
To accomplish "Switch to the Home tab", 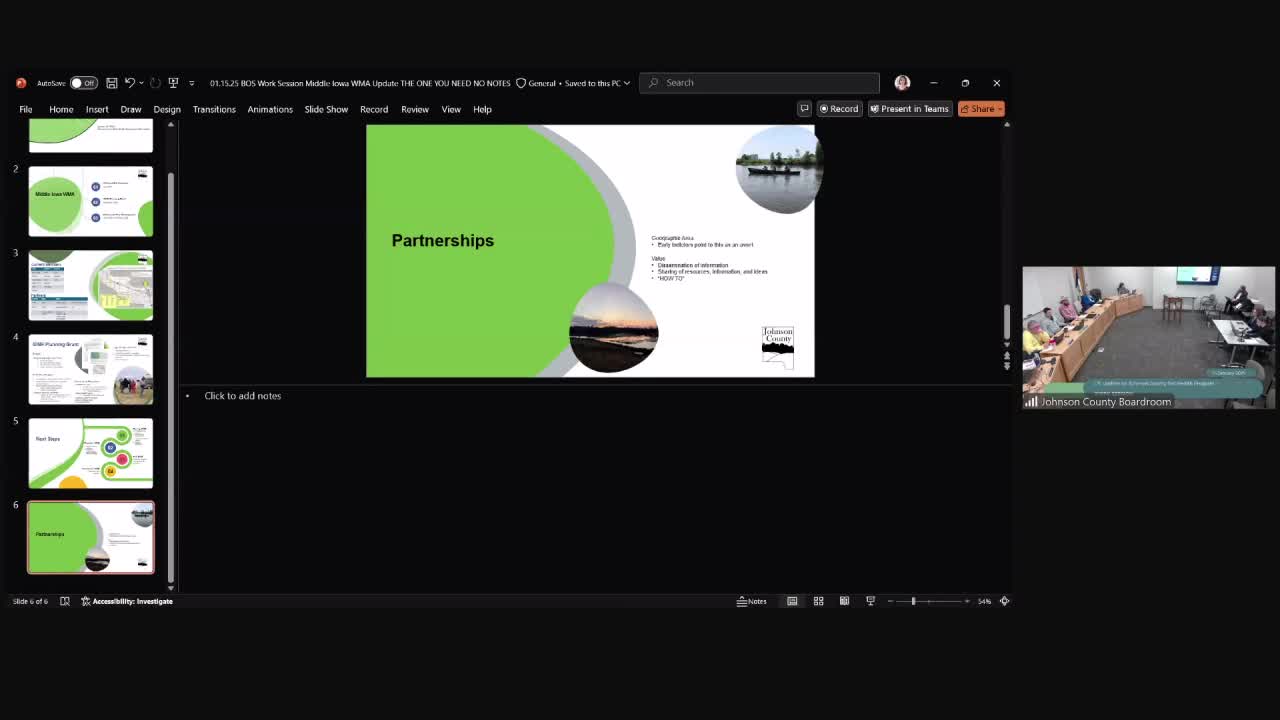I will click(x=61, y=109).
